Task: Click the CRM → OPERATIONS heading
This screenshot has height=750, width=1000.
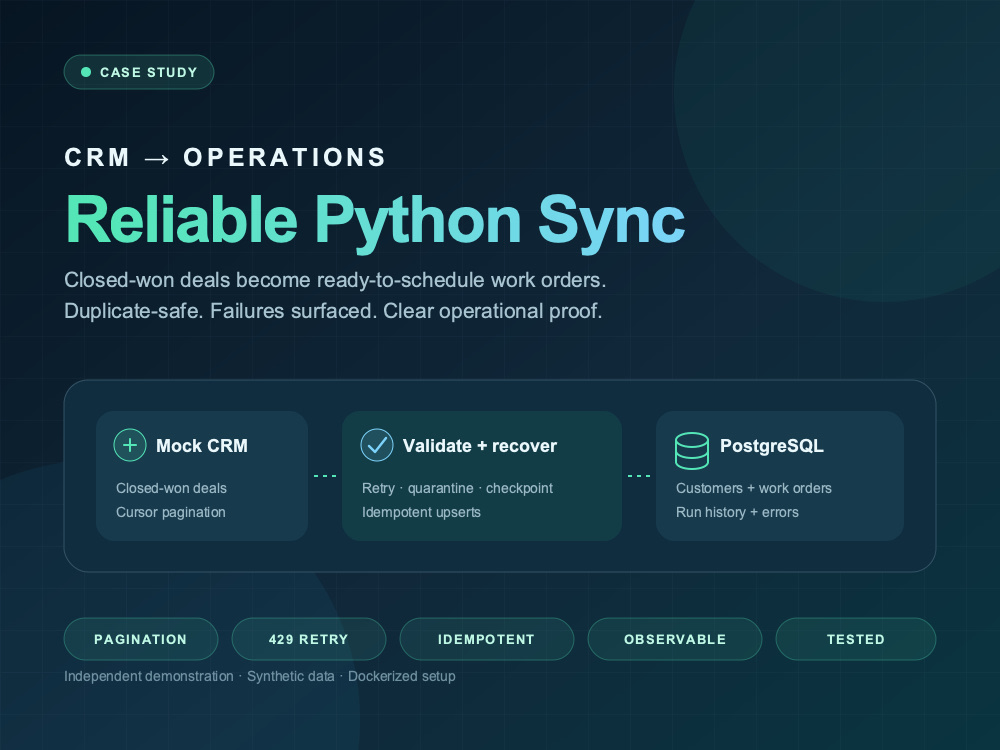Action: point(225,158)
